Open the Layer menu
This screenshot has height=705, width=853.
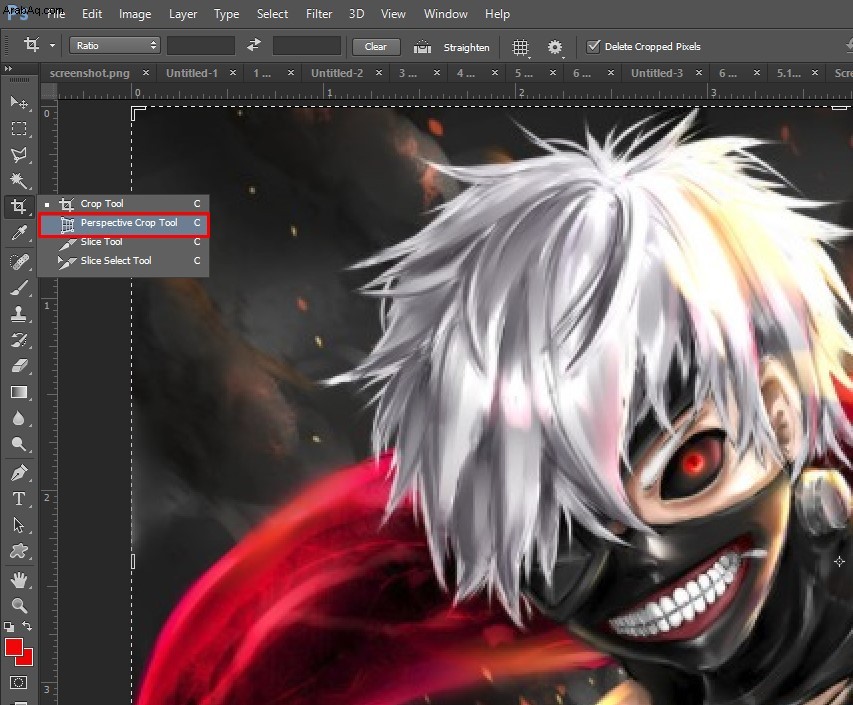(183, 14)
